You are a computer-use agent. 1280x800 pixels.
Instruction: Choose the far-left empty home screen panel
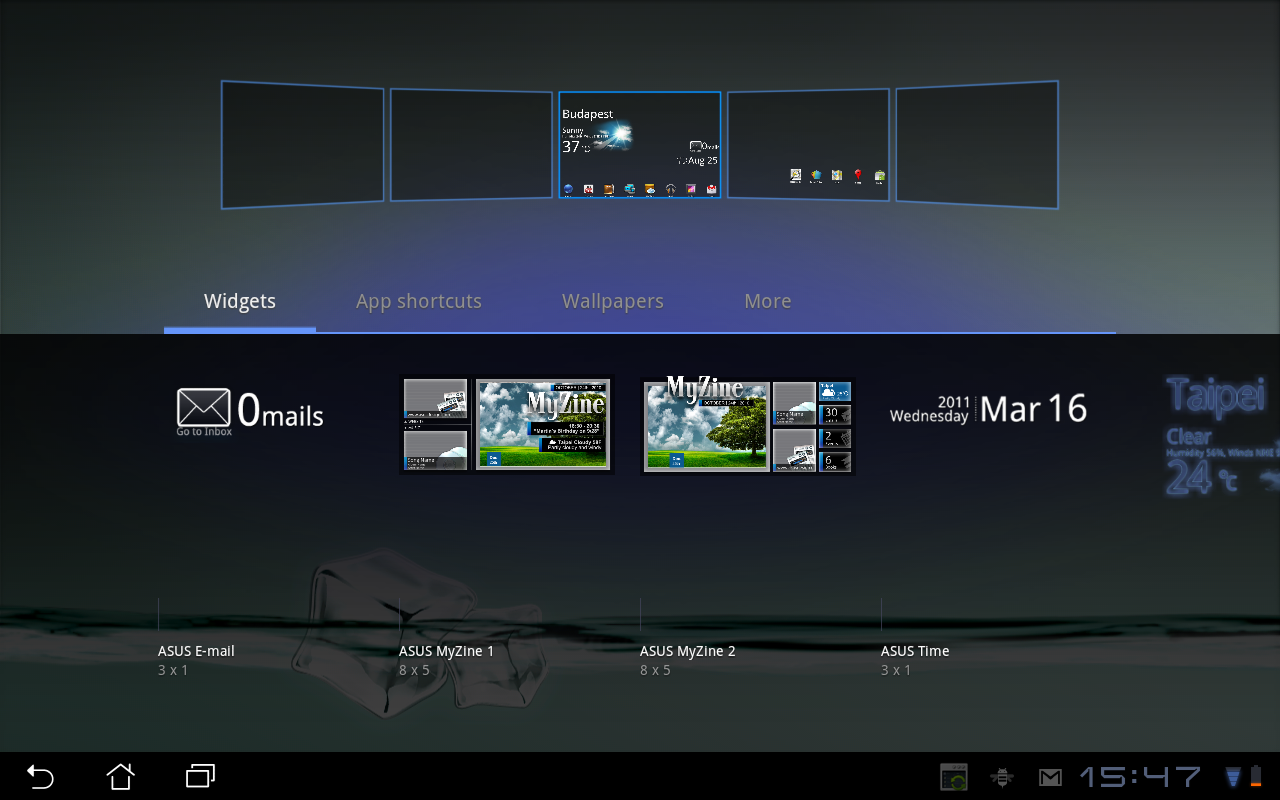[302, 145]
